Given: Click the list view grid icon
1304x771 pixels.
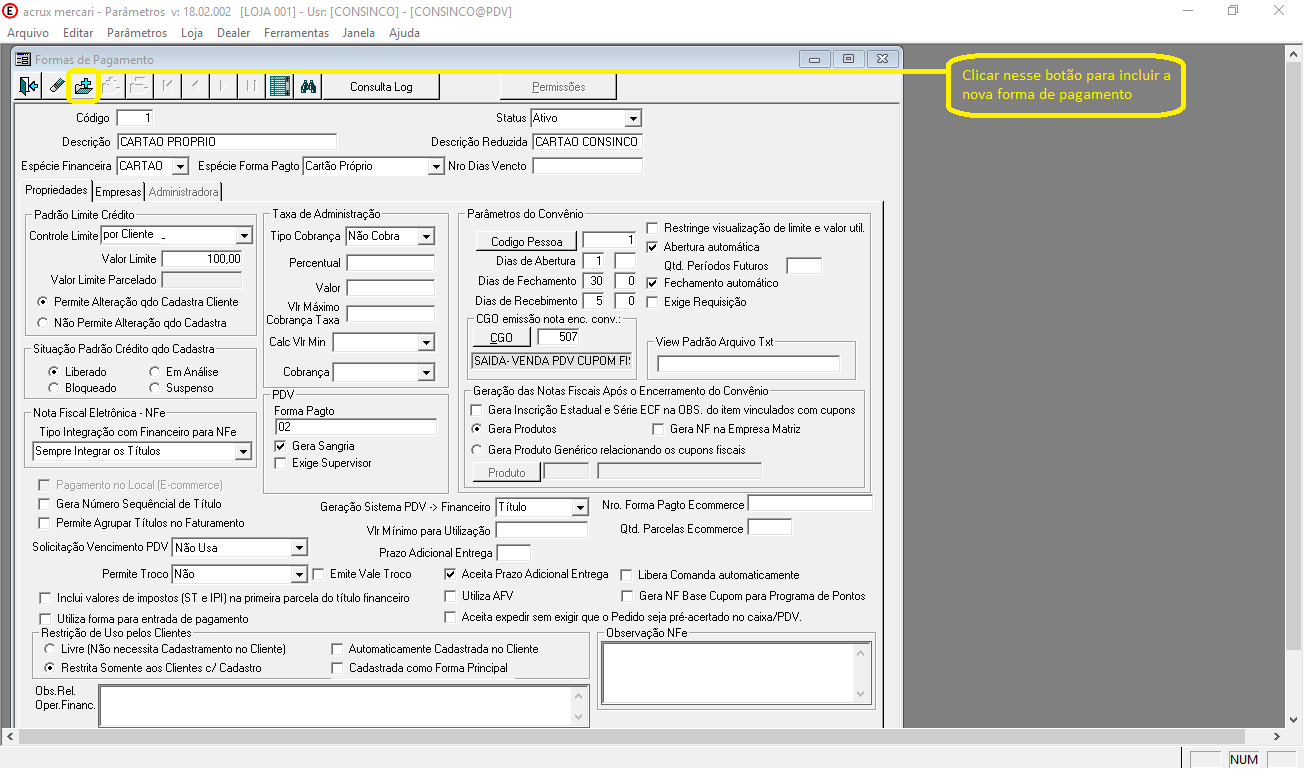Looking at the screenshot, I should [x=280, y=87].
